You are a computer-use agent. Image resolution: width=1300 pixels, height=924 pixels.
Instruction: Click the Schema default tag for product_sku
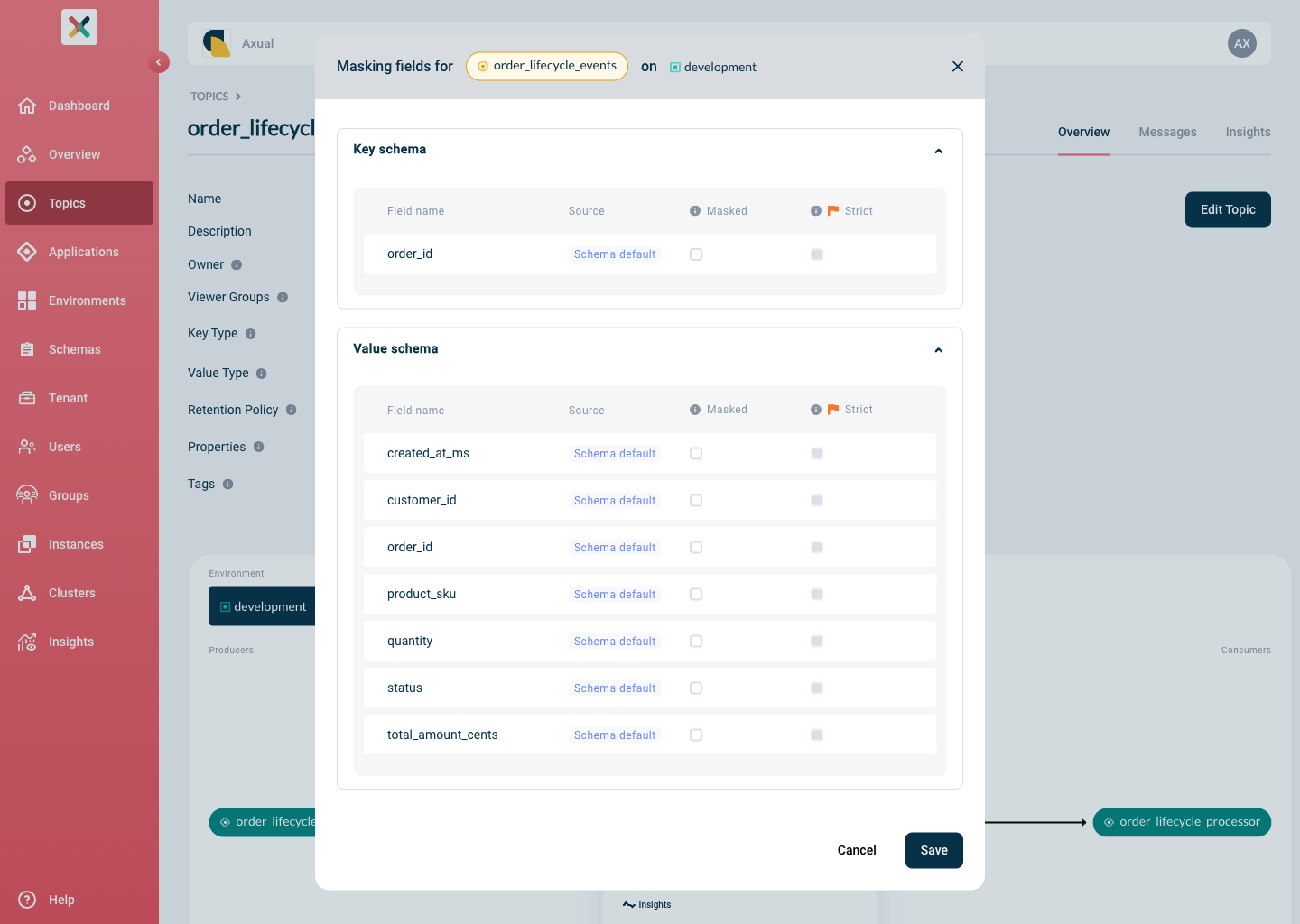[615, 595]
